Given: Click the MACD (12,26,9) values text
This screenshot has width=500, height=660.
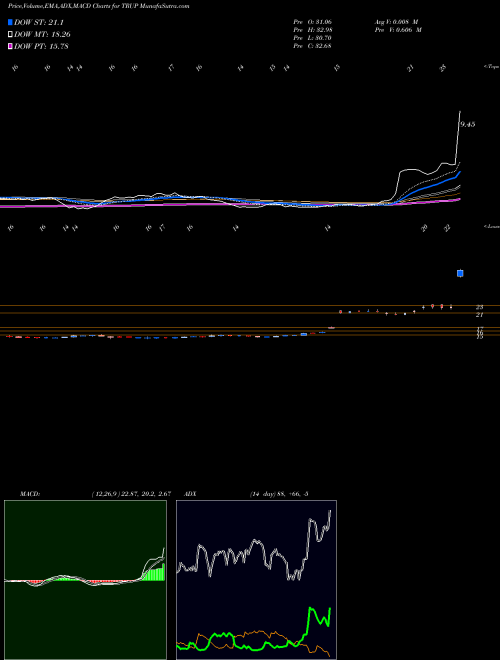Looking at the screenshot, I should click(x=131, y=494).
